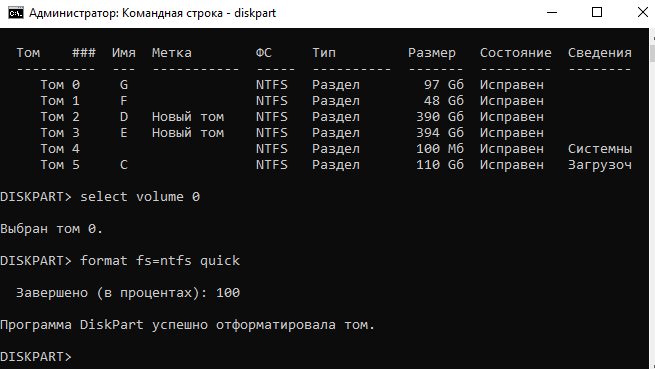This screenshot has width=655, height=369.
Task: Click the 'Тип' column header
Action: pyautogui.click(x=324, y=53)
